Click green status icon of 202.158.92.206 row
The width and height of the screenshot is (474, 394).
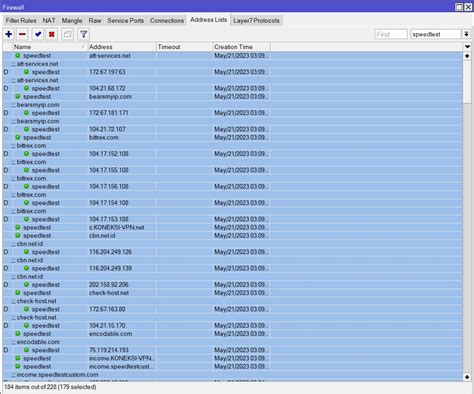click(x=26, y=284)
